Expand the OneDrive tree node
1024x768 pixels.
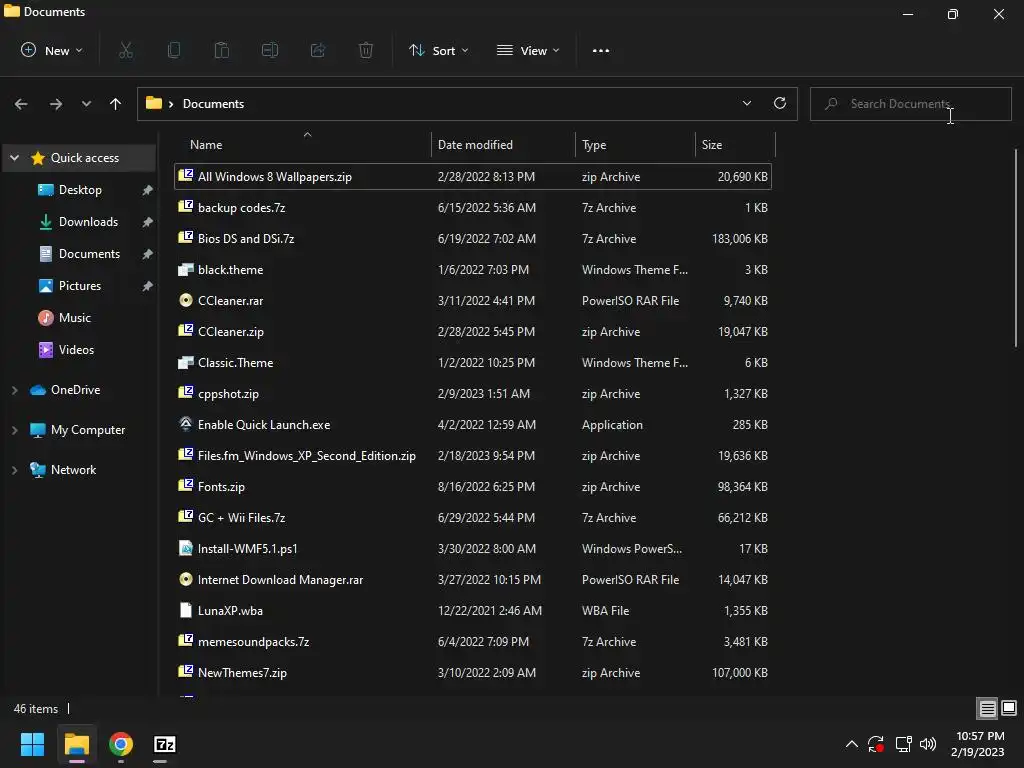(x=14, y=390)
